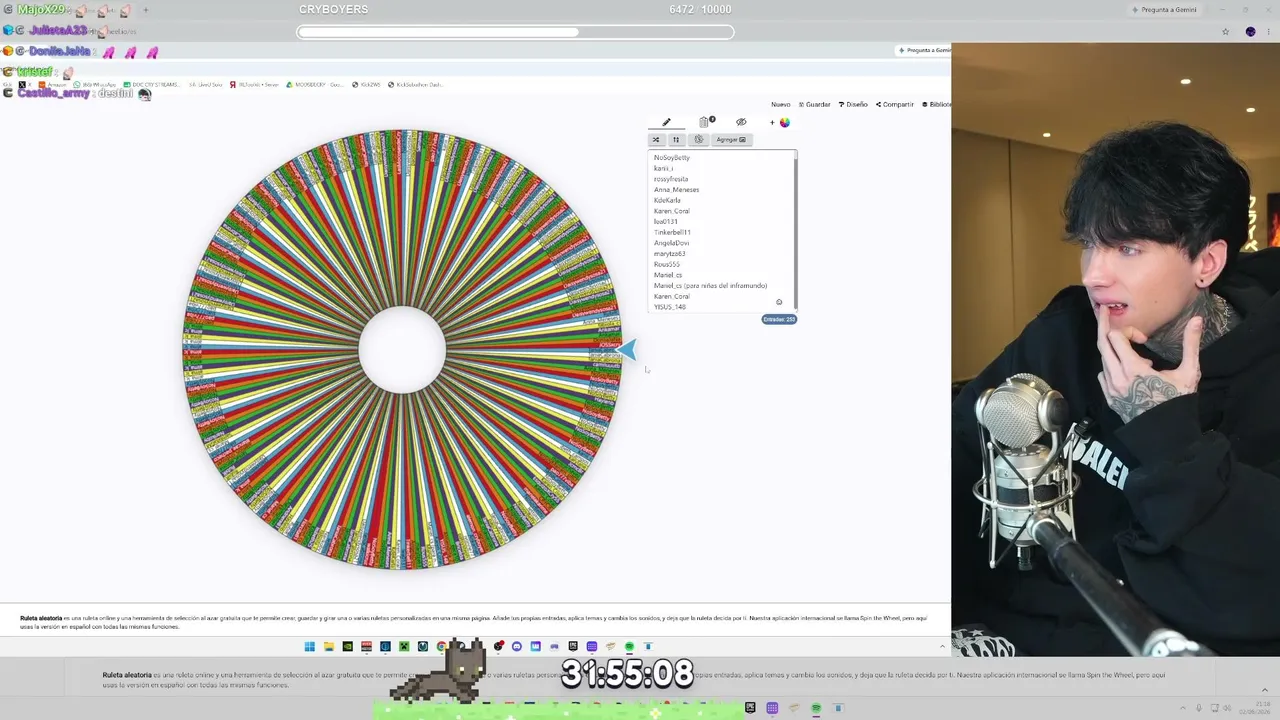Click entry YISUS_148 in the list
The height and width of the screenshot is (720, 1280).
pyautogui.click(x=670, y=307)
